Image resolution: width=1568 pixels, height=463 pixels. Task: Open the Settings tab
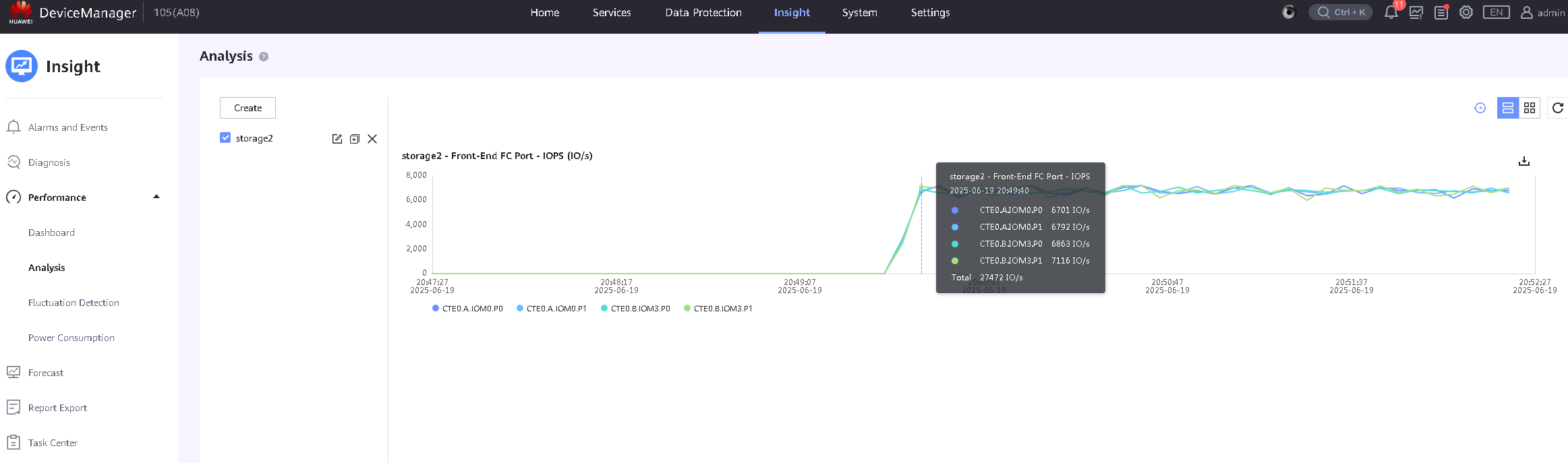[931, 13]
